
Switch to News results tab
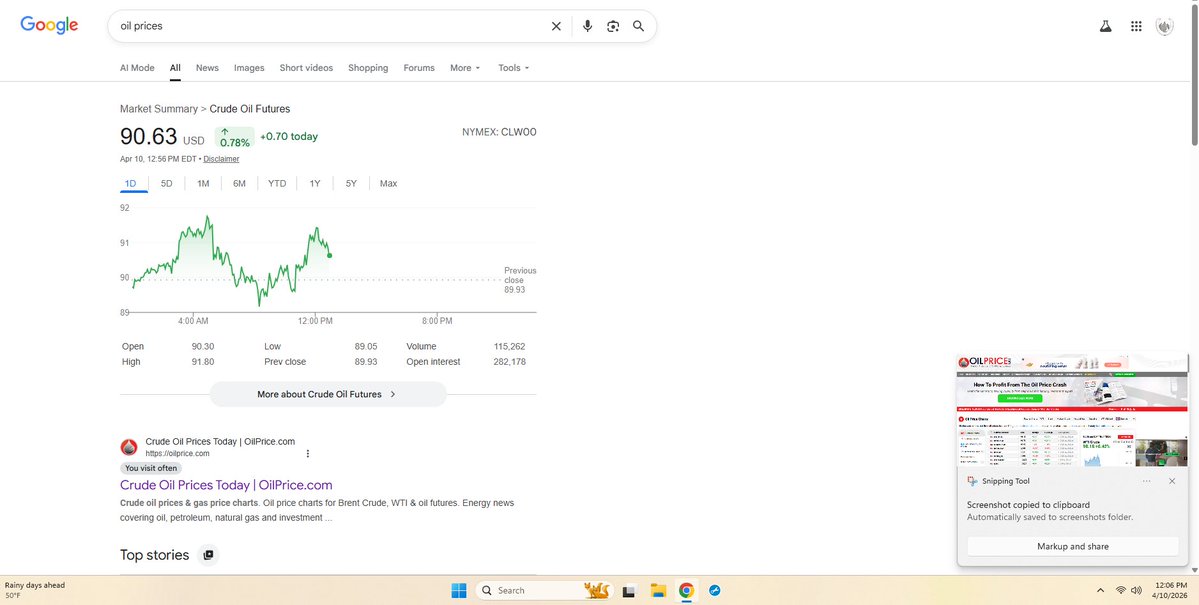click(x=207, y=68)
